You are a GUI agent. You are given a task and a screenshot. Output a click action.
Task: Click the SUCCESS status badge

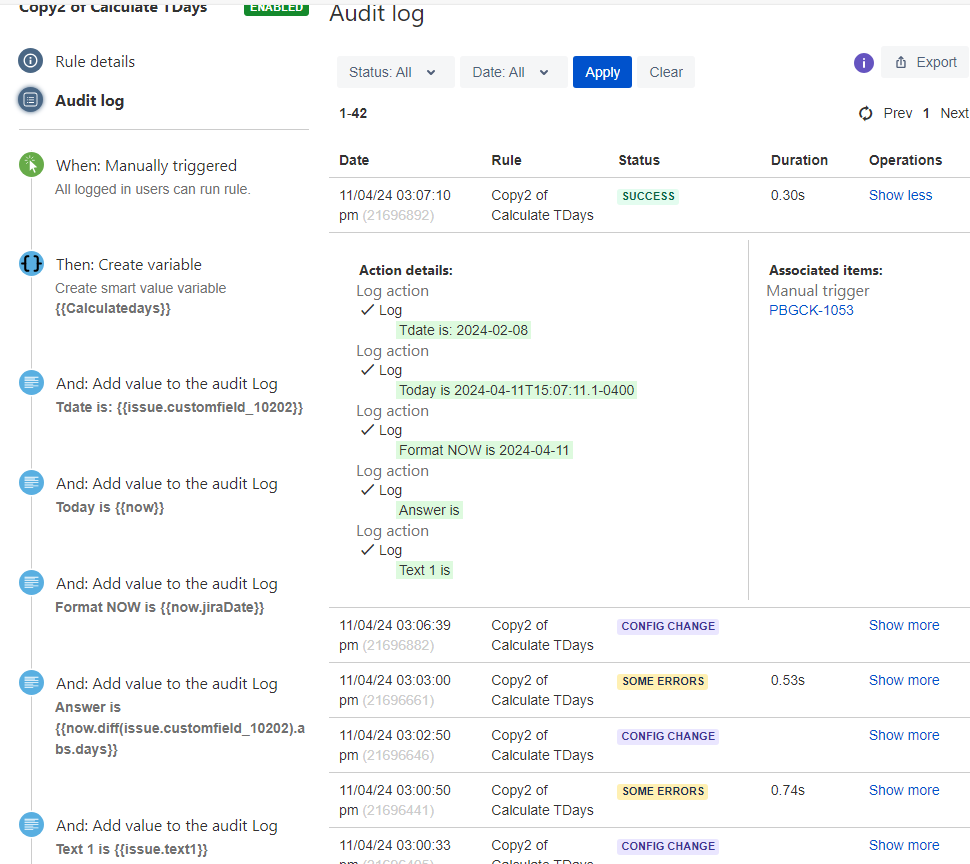tap(648, 196)
